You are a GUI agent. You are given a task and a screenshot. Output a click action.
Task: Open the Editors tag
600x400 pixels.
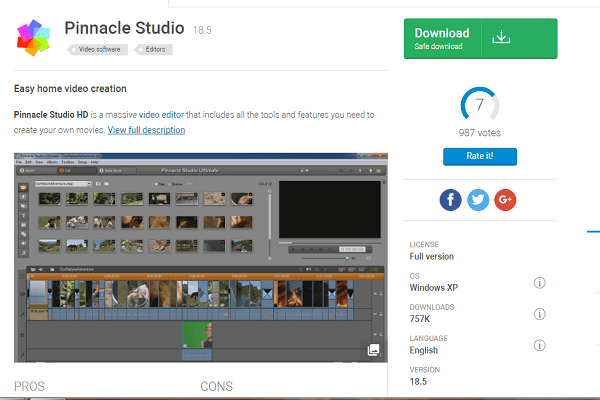click(x=153, y=49)
